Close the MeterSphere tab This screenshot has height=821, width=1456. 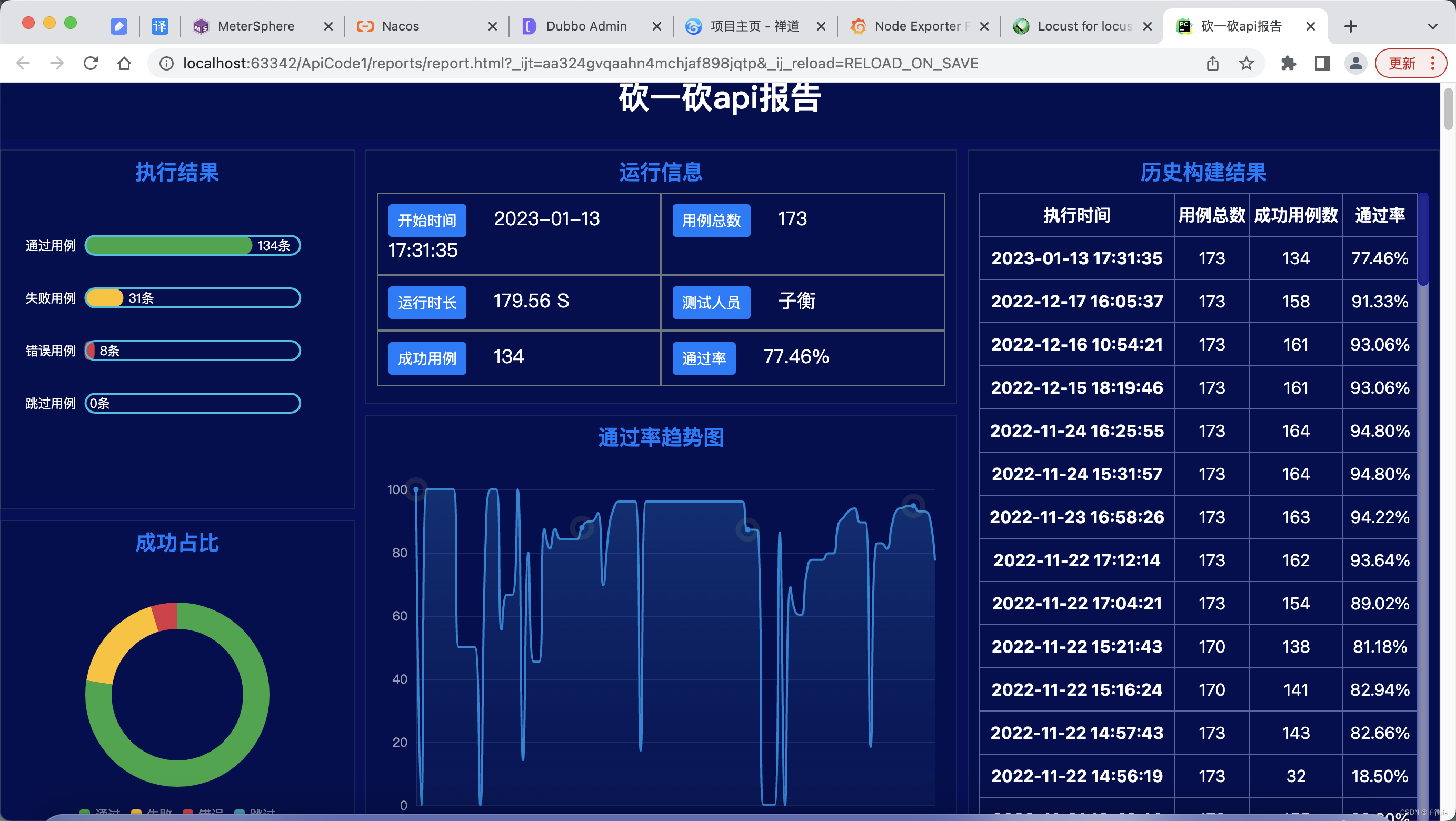click(328, 26)
